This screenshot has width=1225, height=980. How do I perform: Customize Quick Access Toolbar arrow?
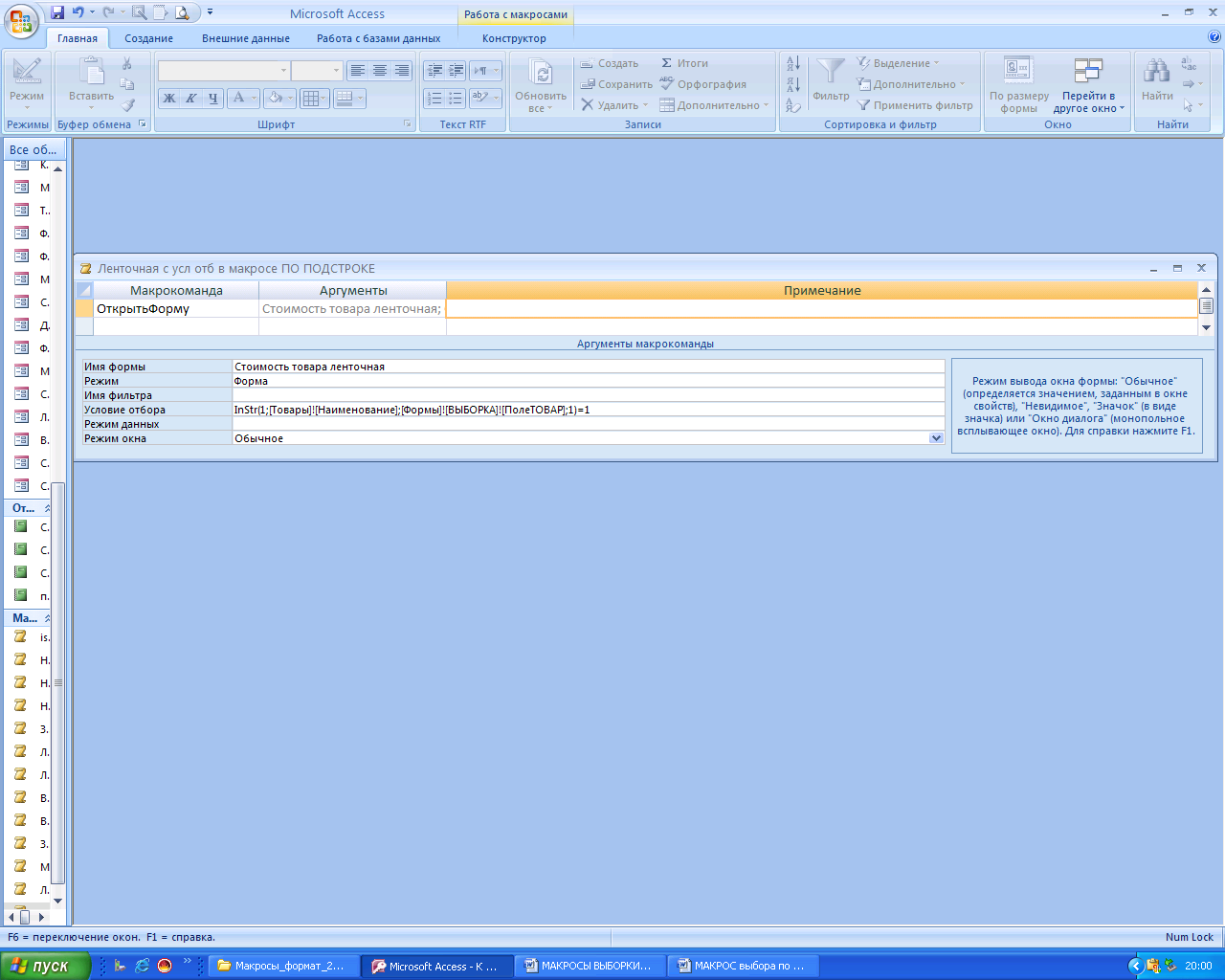[x=210, y=13]
